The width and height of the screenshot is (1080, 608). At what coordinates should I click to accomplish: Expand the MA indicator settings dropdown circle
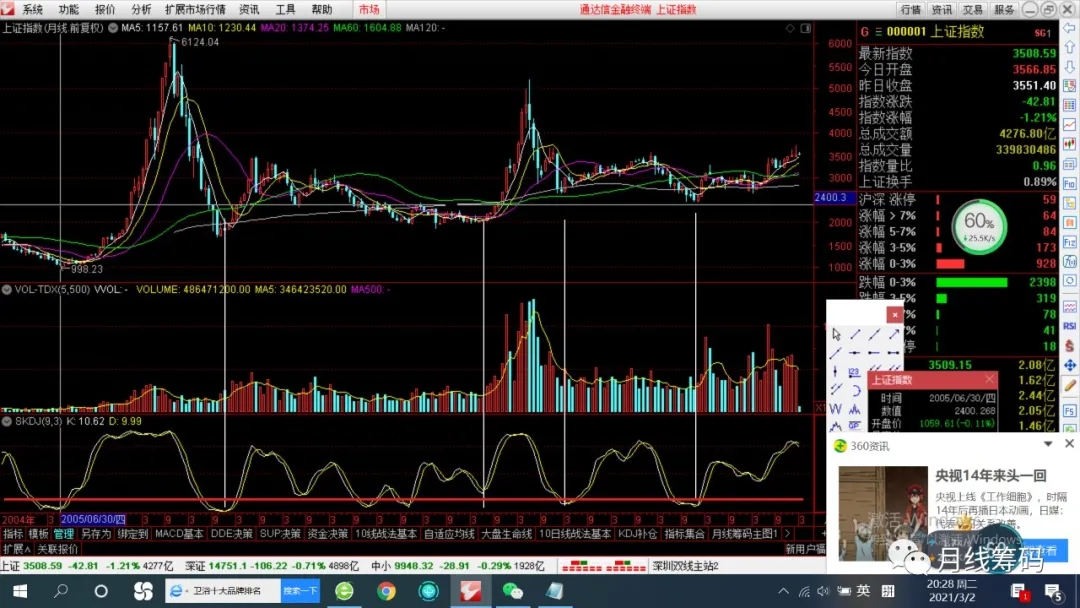point(112,28)
